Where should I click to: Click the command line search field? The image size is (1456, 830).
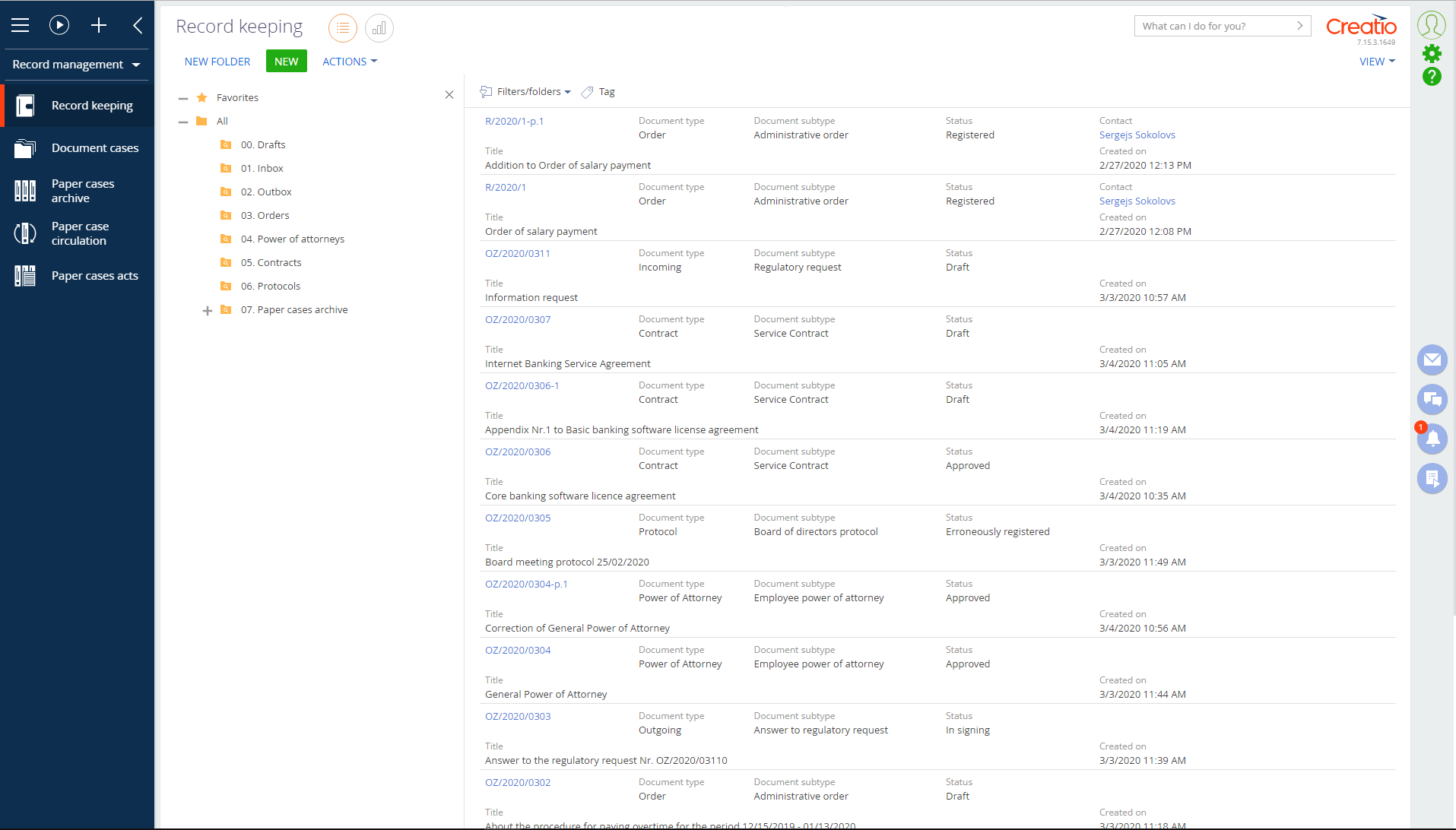1213,26
